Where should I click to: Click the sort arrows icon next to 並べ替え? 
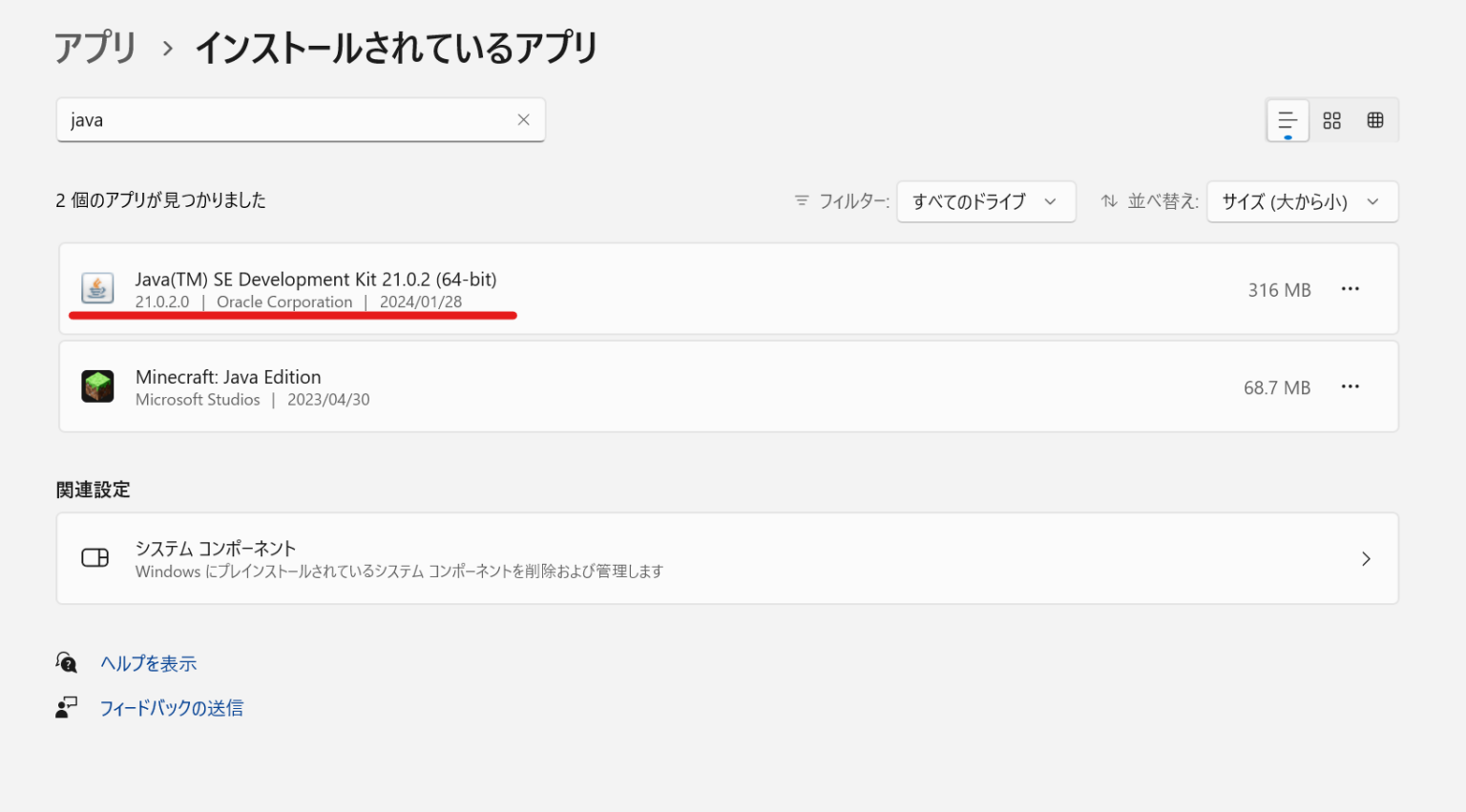pos(1108,201)
